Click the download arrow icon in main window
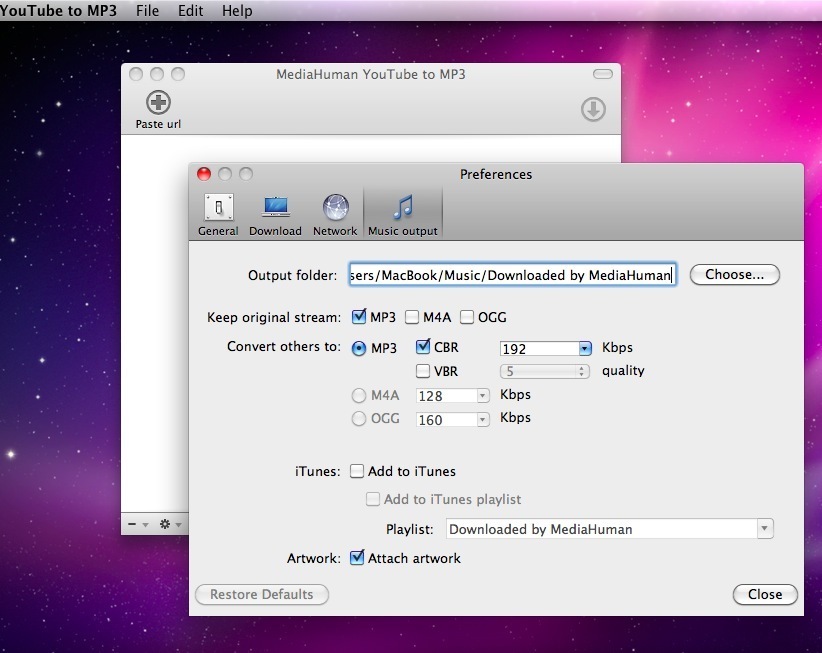 593,109
